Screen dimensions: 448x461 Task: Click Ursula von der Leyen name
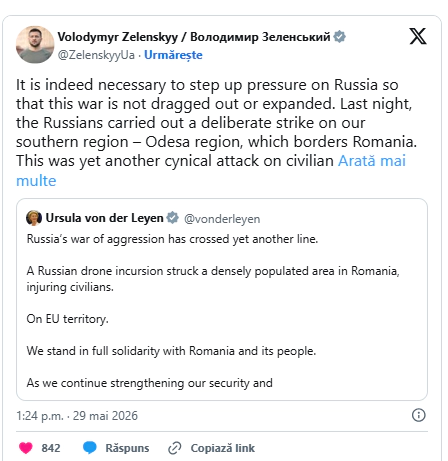pyautogui.click(x=104, y=218)
